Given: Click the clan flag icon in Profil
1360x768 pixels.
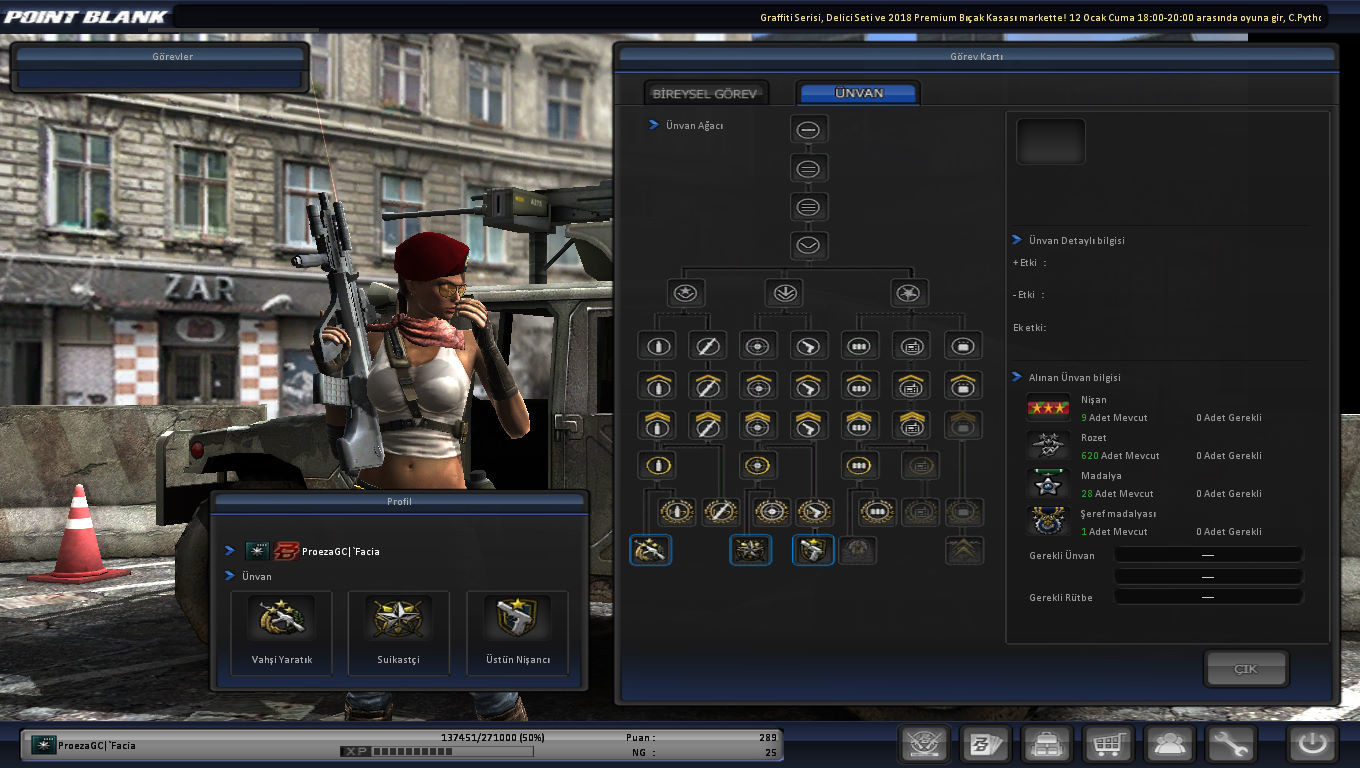Looking at the screenshot, I should [257, 551].
